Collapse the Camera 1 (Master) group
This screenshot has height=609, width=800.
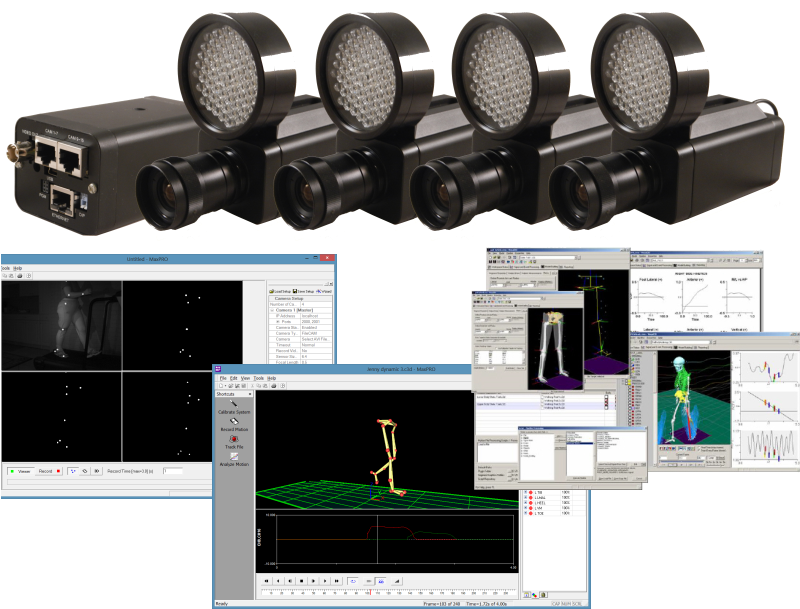tap(272, 310)
